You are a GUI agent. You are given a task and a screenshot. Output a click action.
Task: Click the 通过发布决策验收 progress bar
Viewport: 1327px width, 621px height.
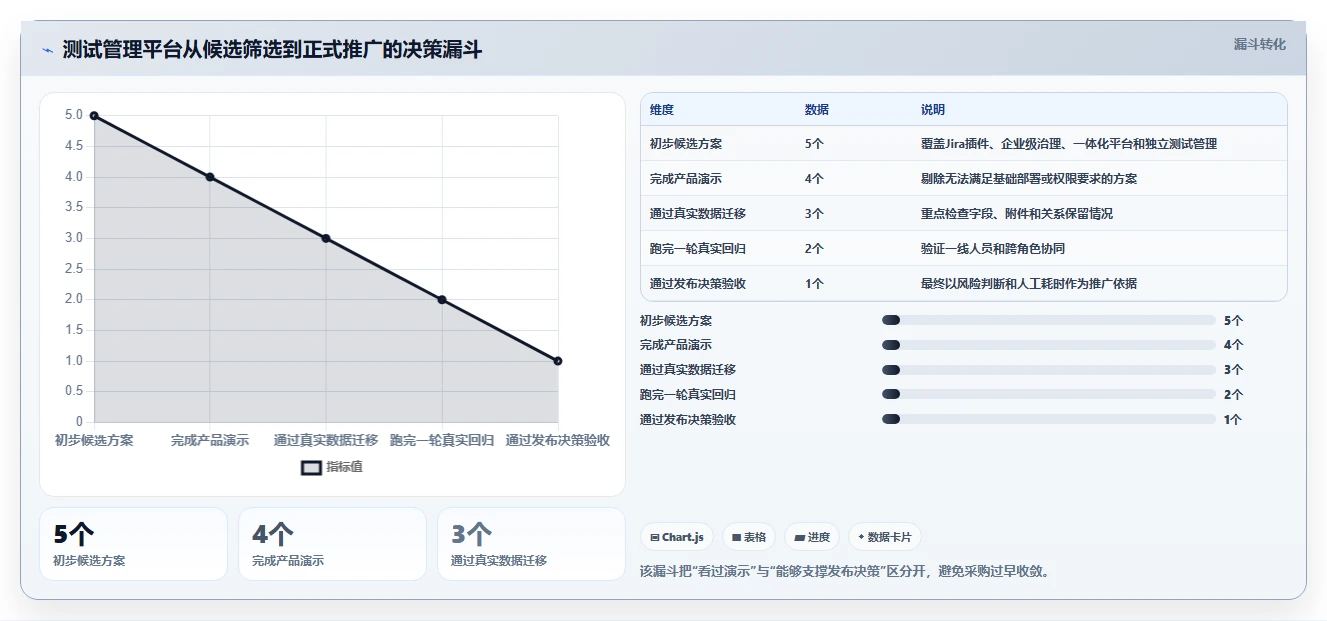click(1048, 420)
